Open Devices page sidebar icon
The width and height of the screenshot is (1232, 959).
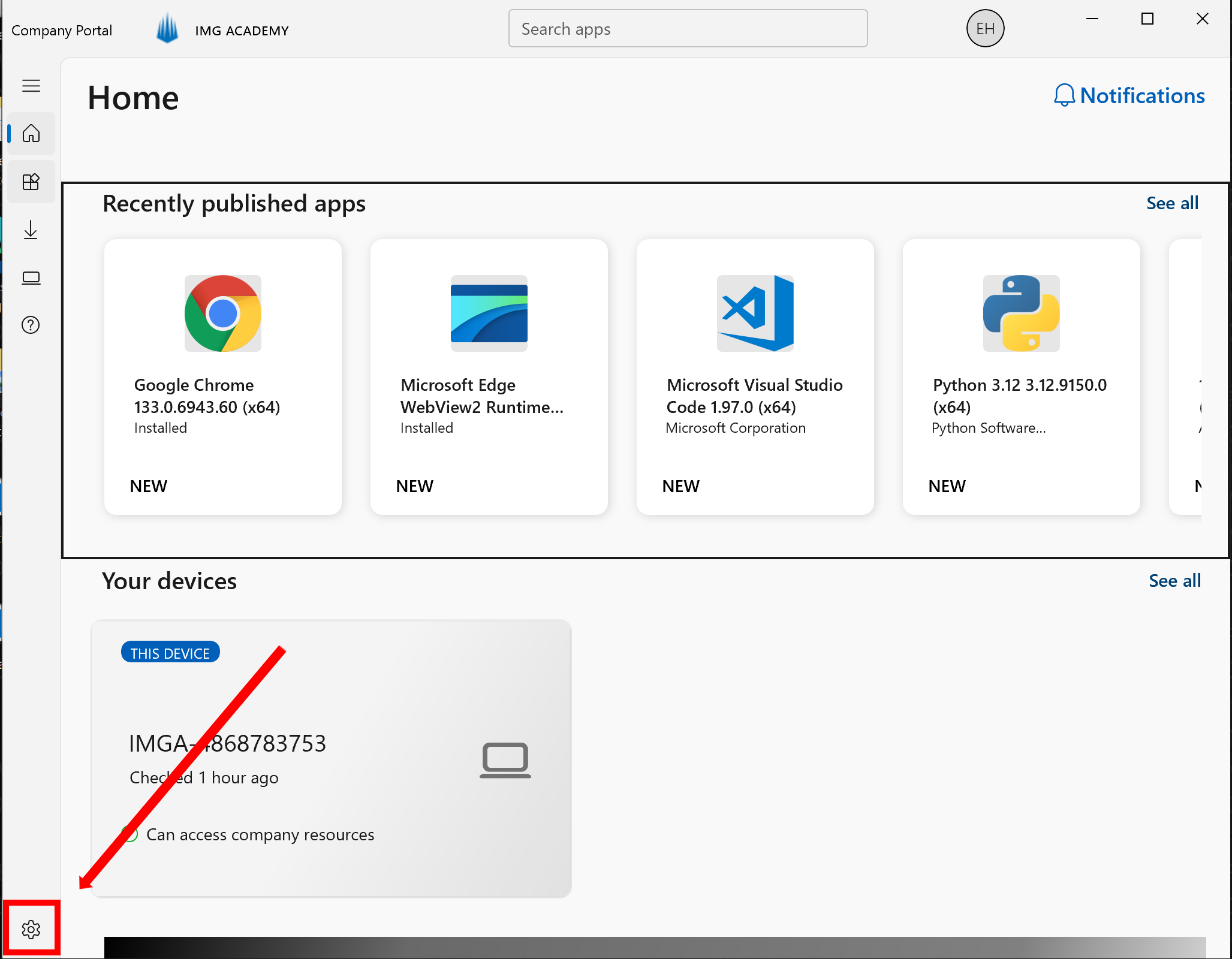click(31, 278)
